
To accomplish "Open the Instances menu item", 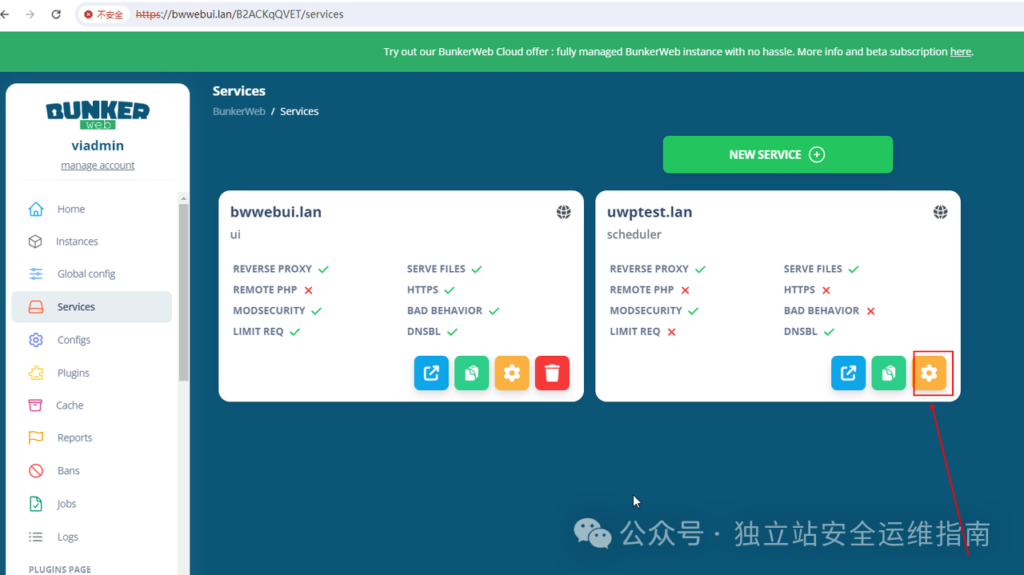I will (x=77, y=241).
